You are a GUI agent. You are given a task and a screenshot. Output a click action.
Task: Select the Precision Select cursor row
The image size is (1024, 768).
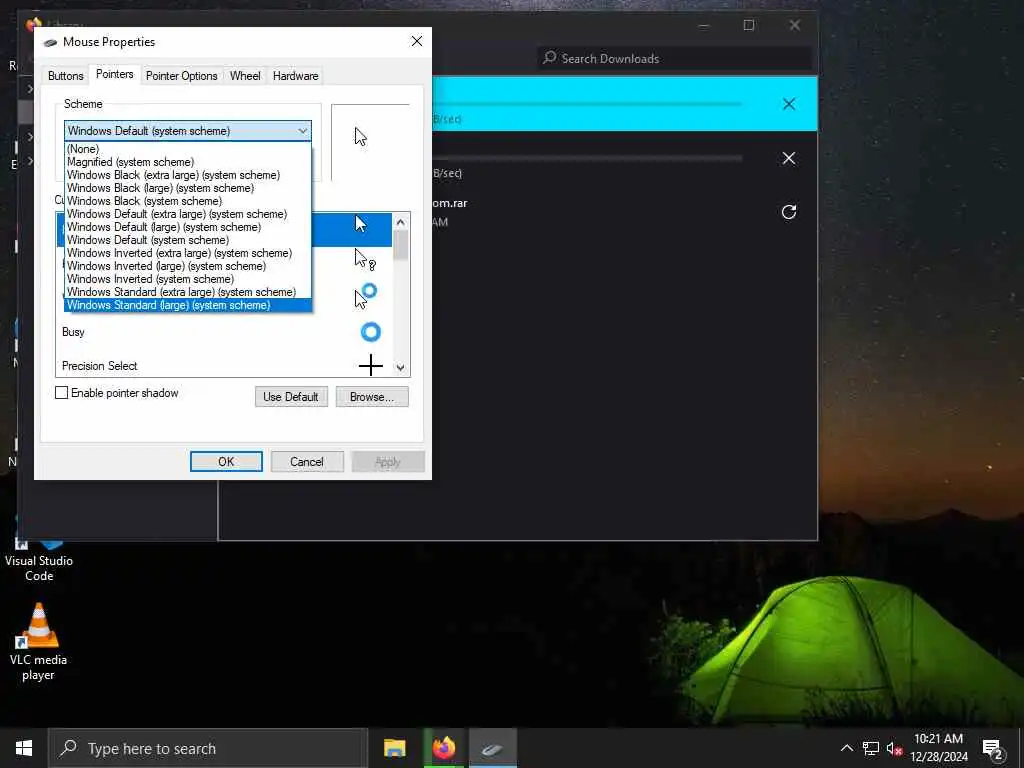(x=224, y=366)
